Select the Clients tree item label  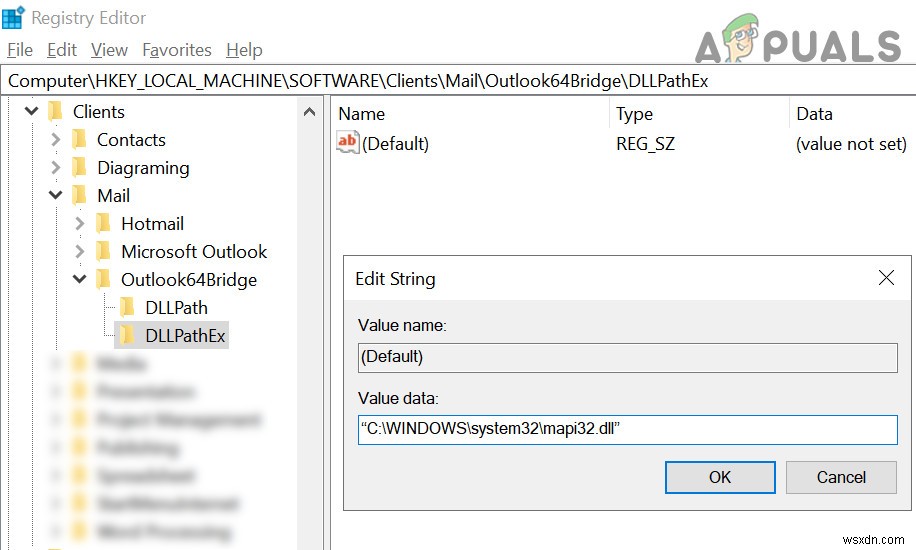coord(99,112)
